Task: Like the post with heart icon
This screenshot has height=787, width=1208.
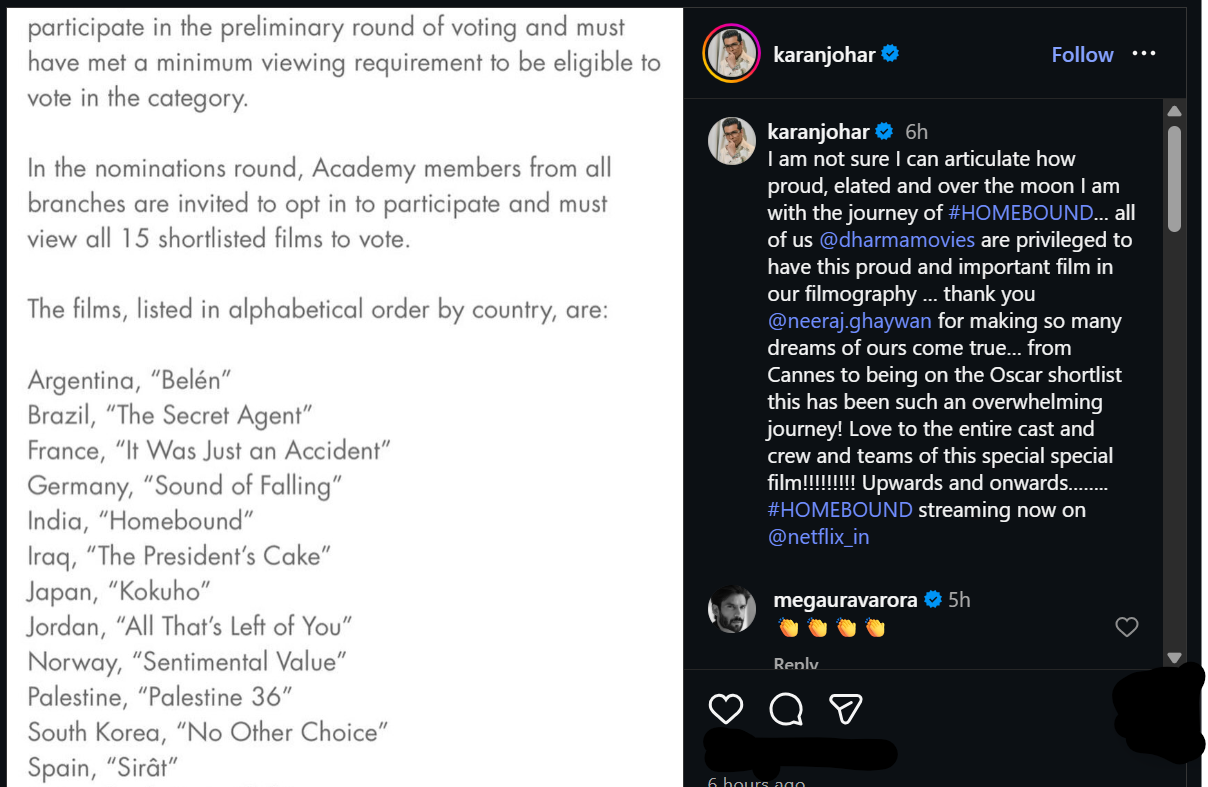Action: click(725, 709)
